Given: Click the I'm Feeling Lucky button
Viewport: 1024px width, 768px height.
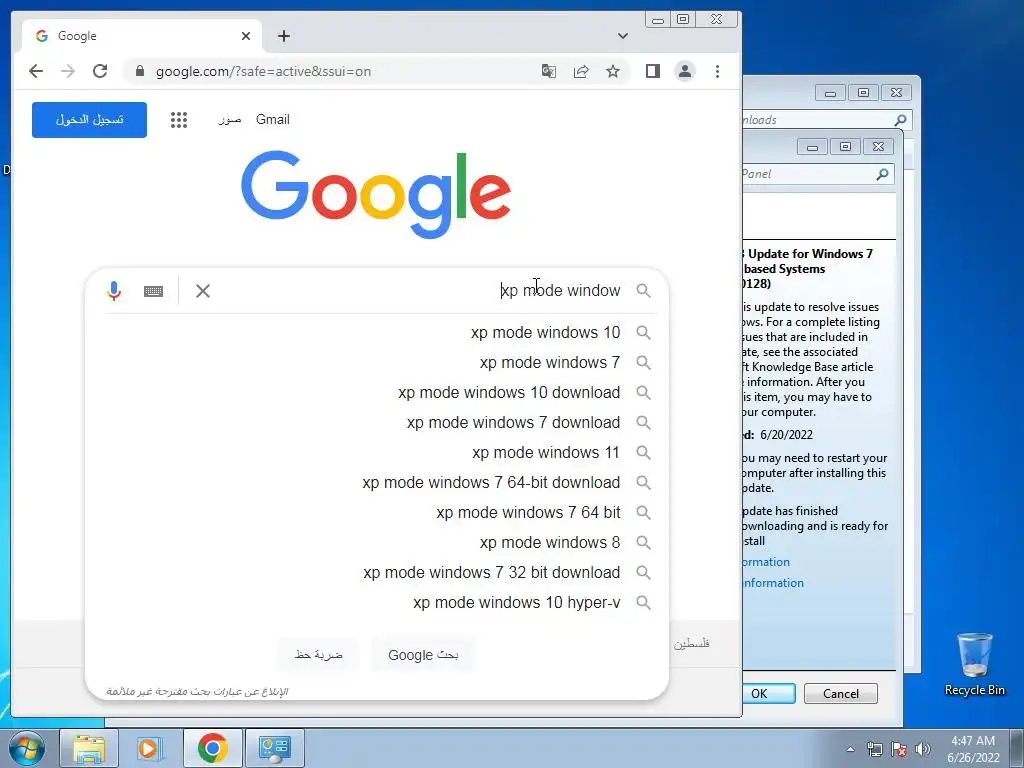Looking at the screenshot, I should click(x=319, y=655).
